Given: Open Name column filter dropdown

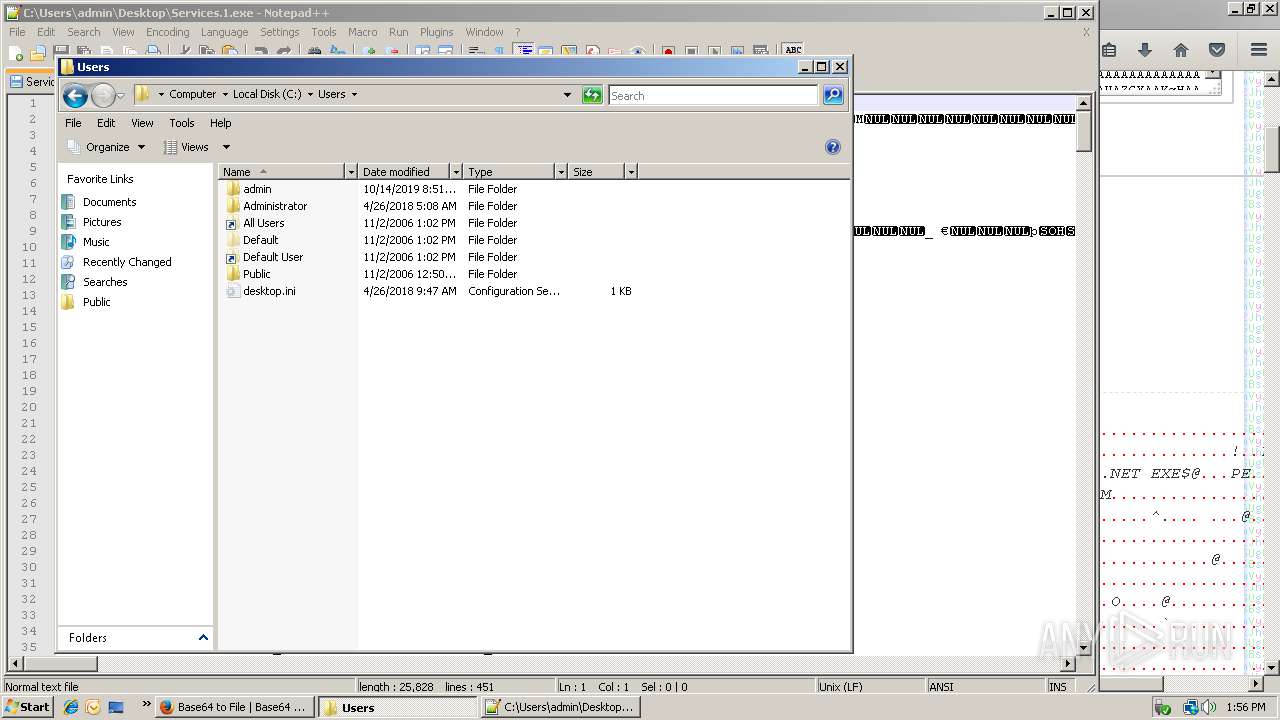Looking at the screenshot, I should click(350, 172).
